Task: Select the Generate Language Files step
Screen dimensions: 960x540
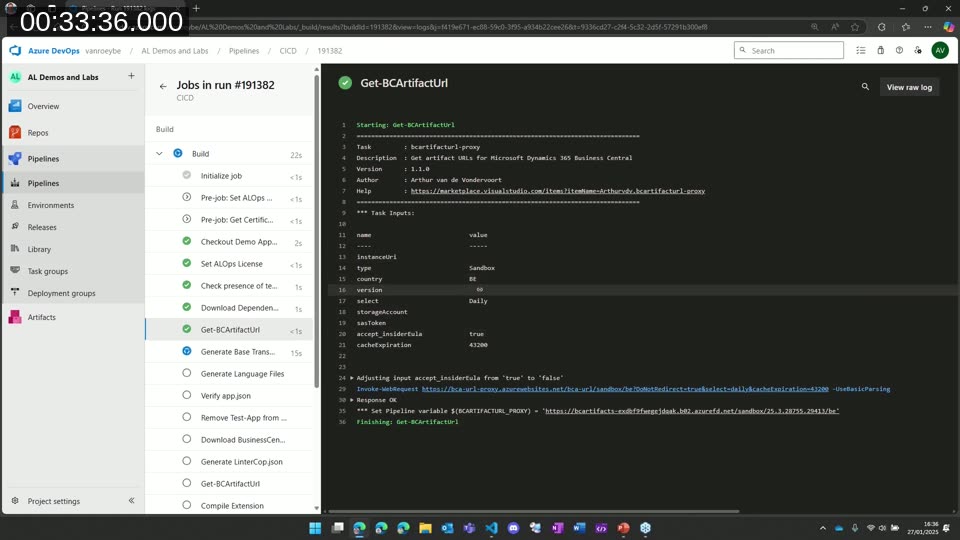Action: click(230, 373)
